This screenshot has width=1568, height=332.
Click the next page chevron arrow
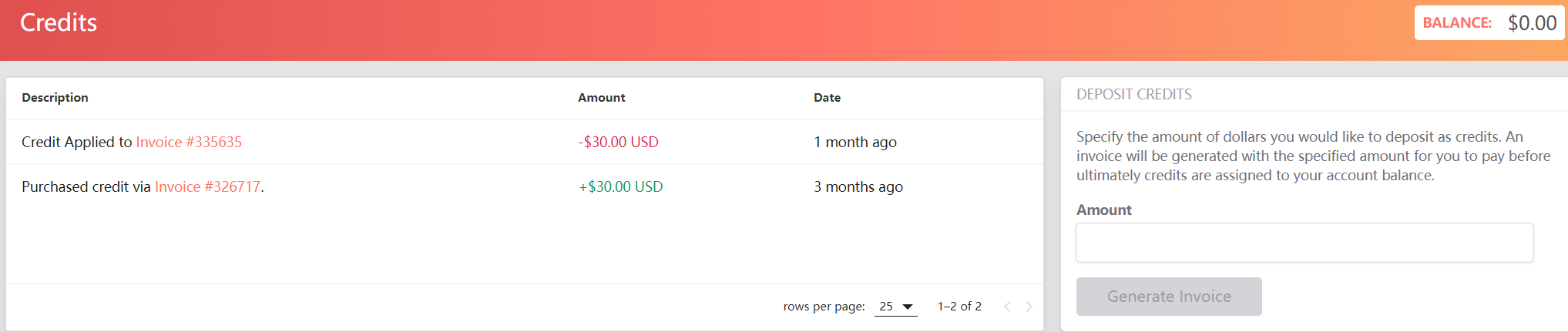[1029, 307]
